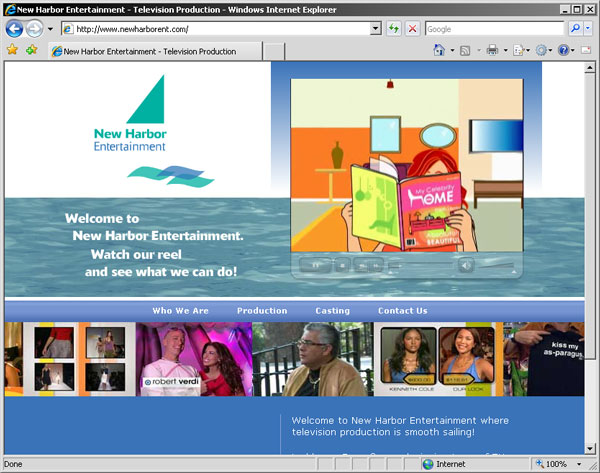This screenshot has width=600, height=473.
Task: Open the zoom level dropdown arrow
Action: point(579,464)
